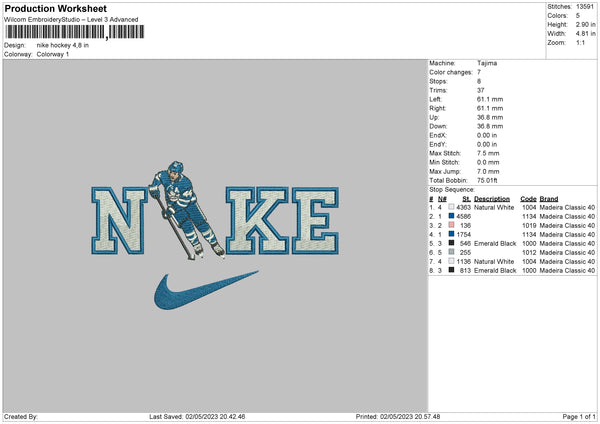
Task: Click the 'Stop Sequence:' heading
Action: (x=452, y=190)
